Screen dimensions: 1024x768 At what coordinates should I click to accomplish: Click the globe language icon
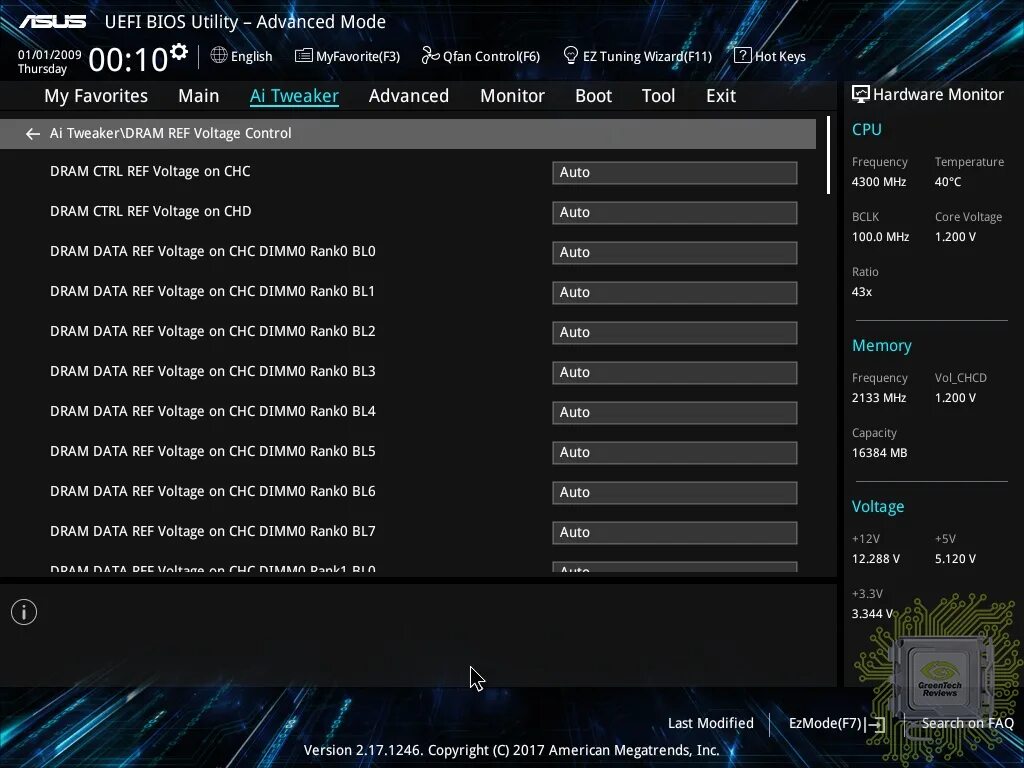219,56
